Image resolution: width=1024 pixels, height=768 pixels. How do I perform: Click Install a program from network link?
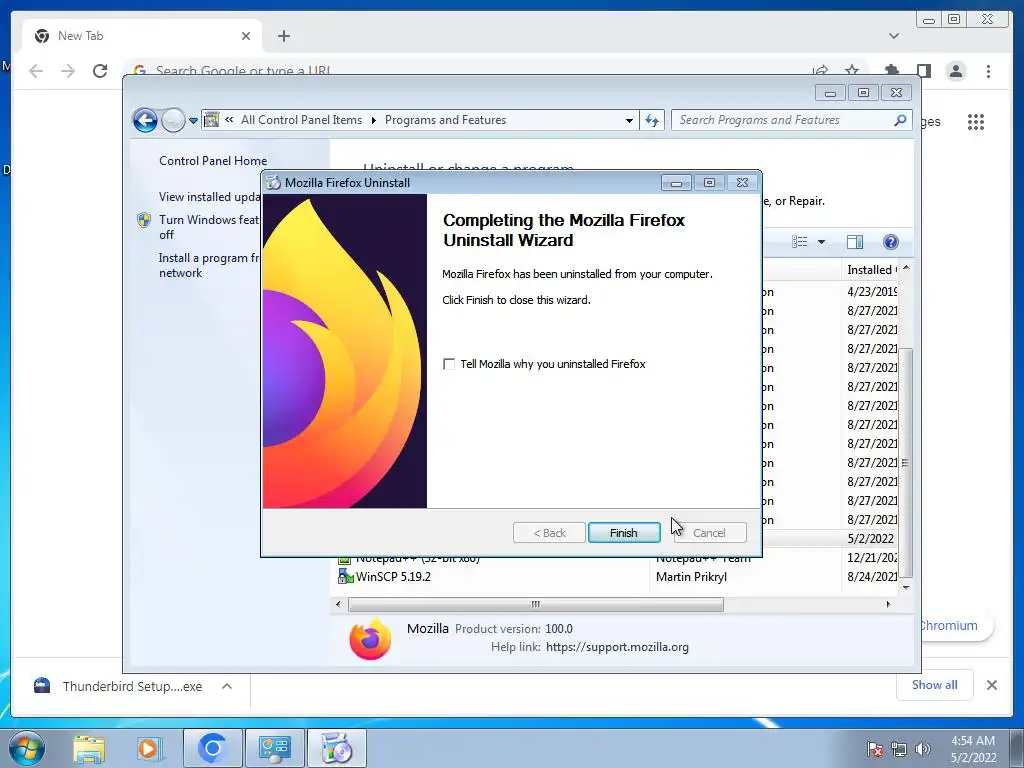click(209, 265)
